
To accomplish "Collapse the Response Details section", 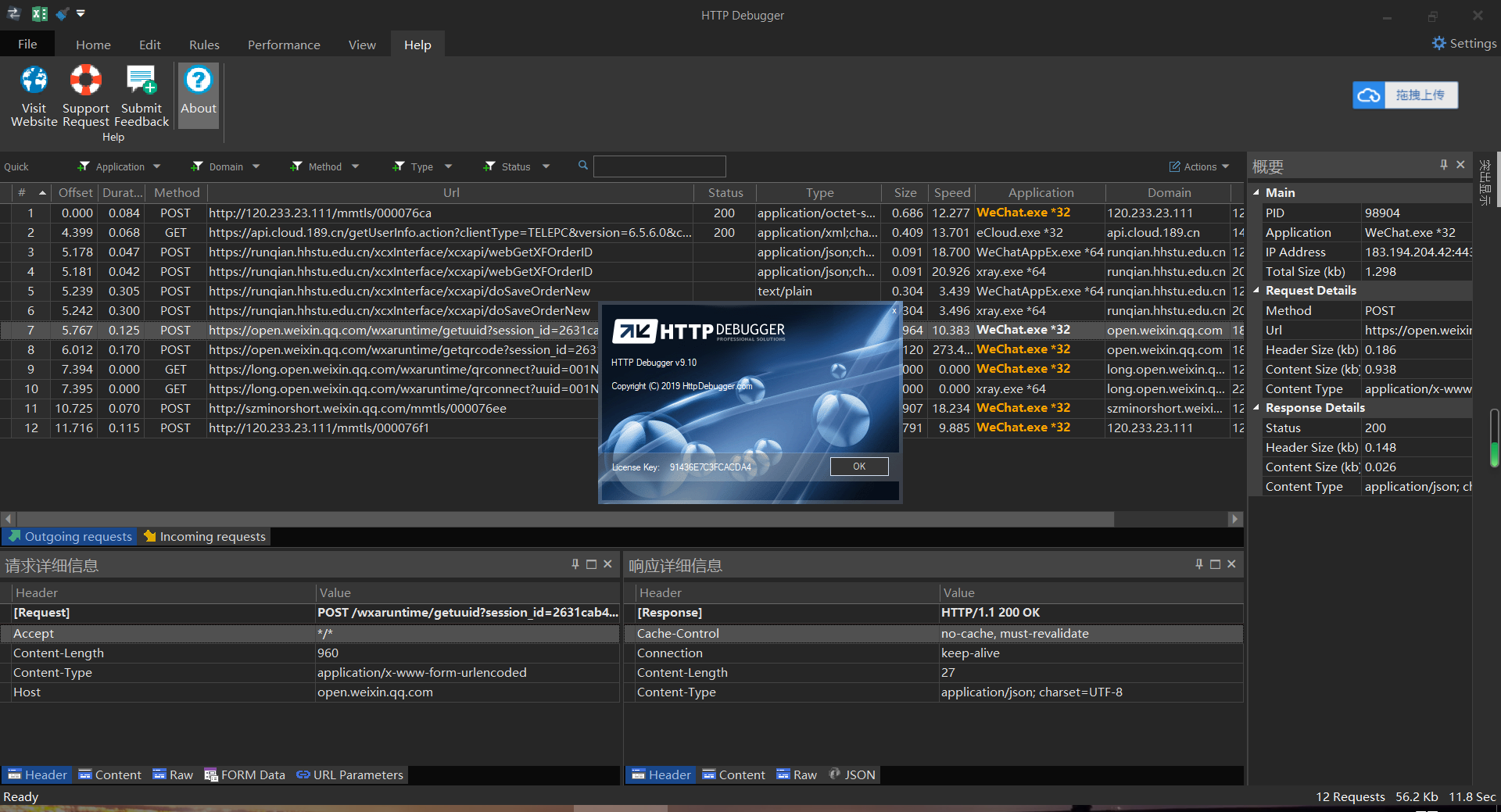I will point(1256,407).
